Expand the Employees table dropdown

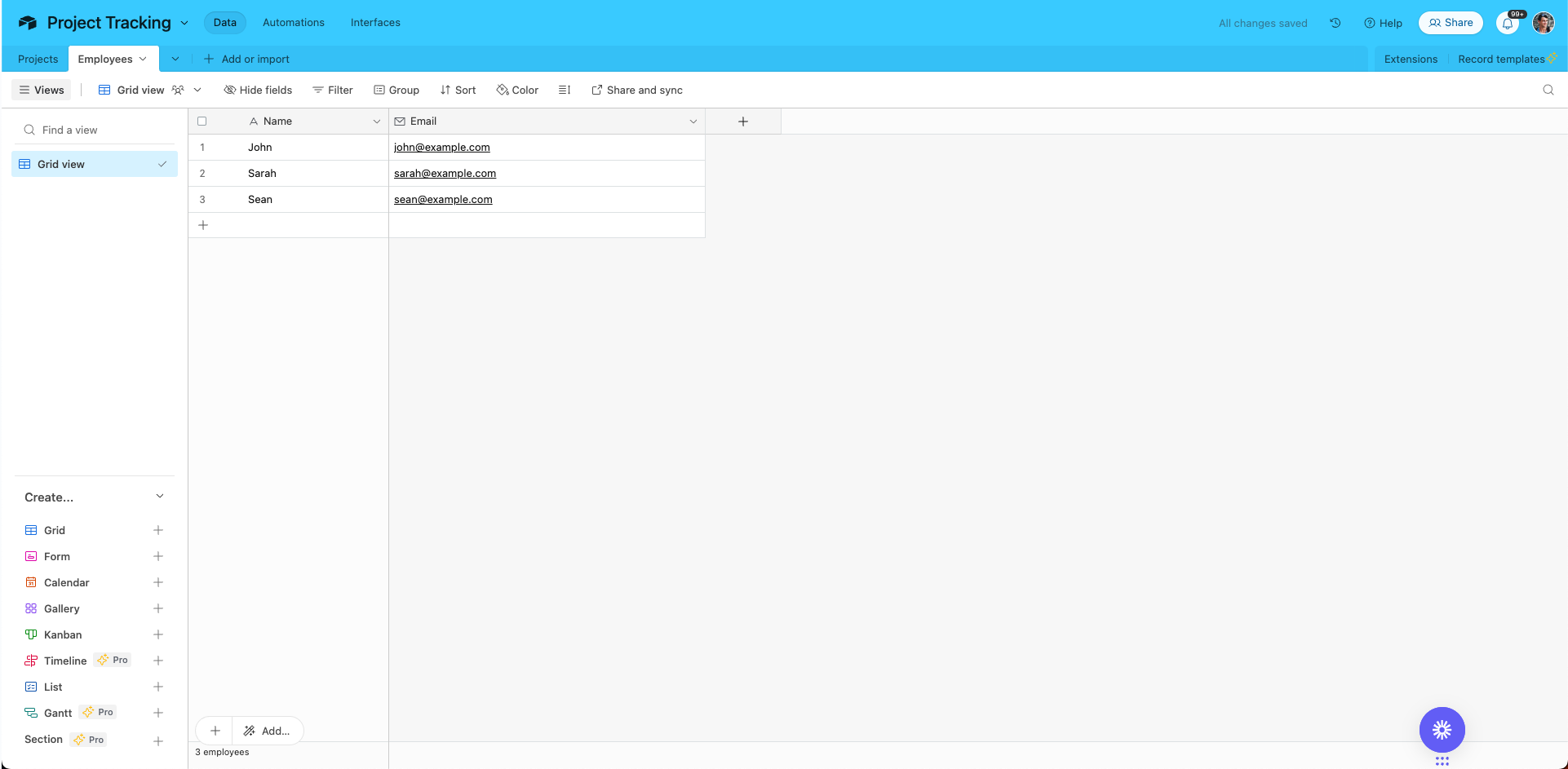(141, 59)
